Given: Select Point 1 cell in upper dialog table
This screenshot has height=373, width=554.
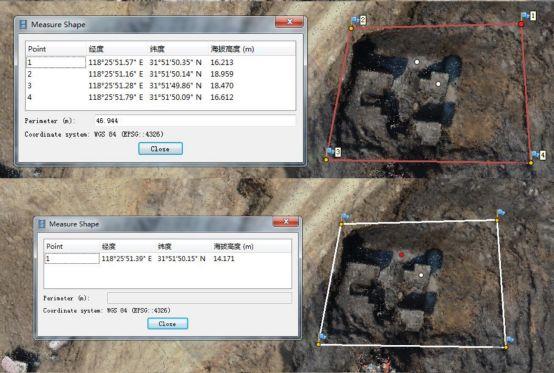Looking at the screenshot, I should point(56,63).
